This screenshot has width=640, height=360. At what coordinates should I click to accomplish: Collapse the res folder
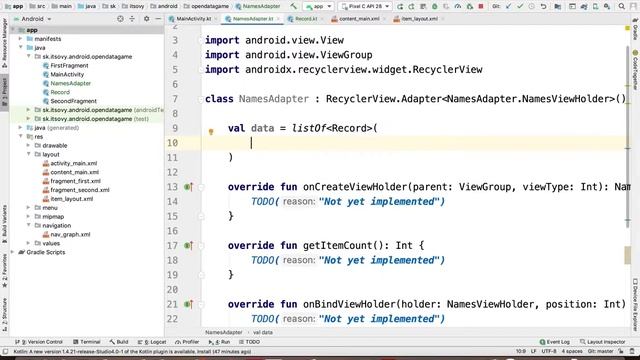pos(20,137)
